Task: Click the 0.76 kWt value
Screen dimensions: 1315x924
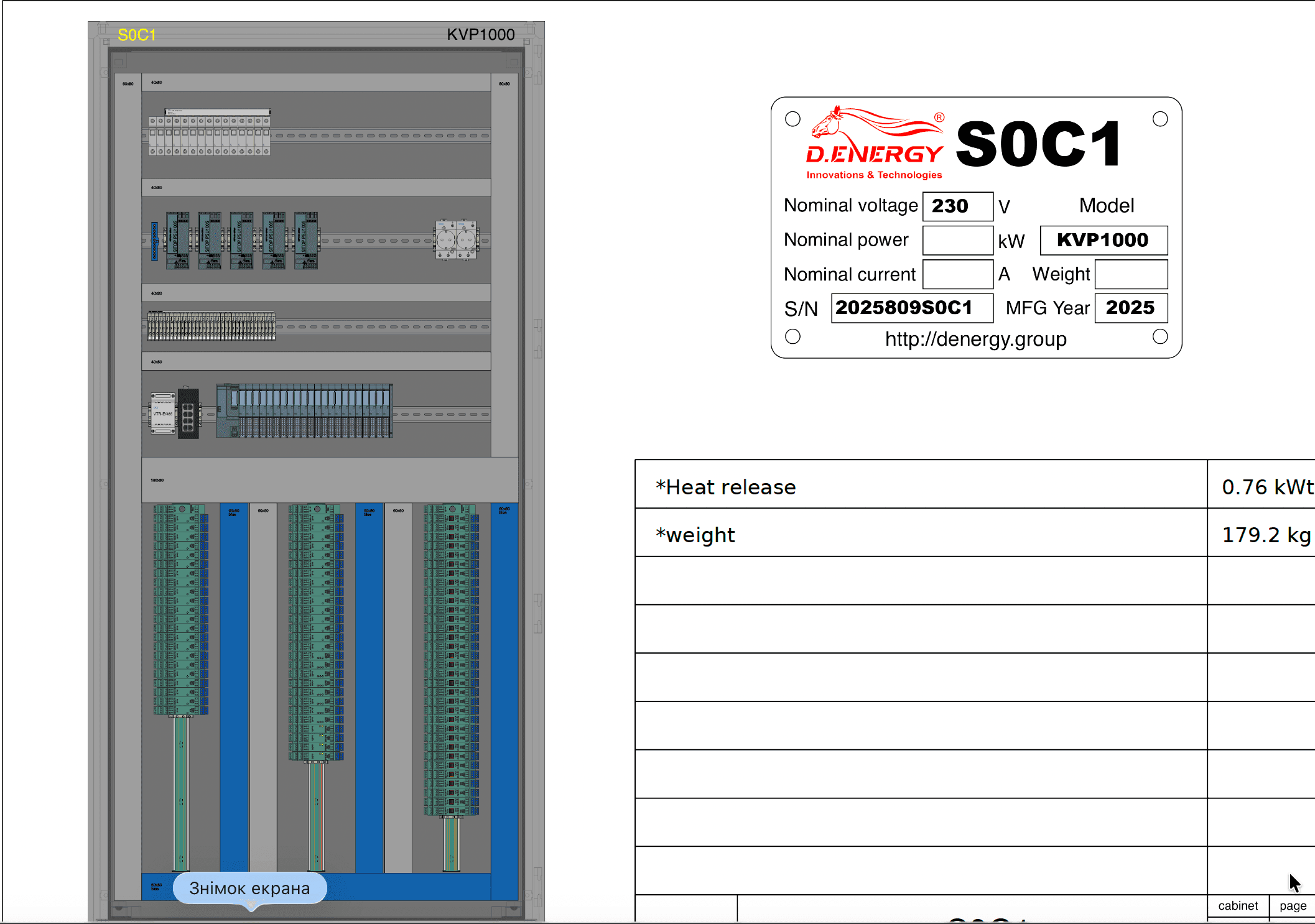Action: (x=1268, y=487)
